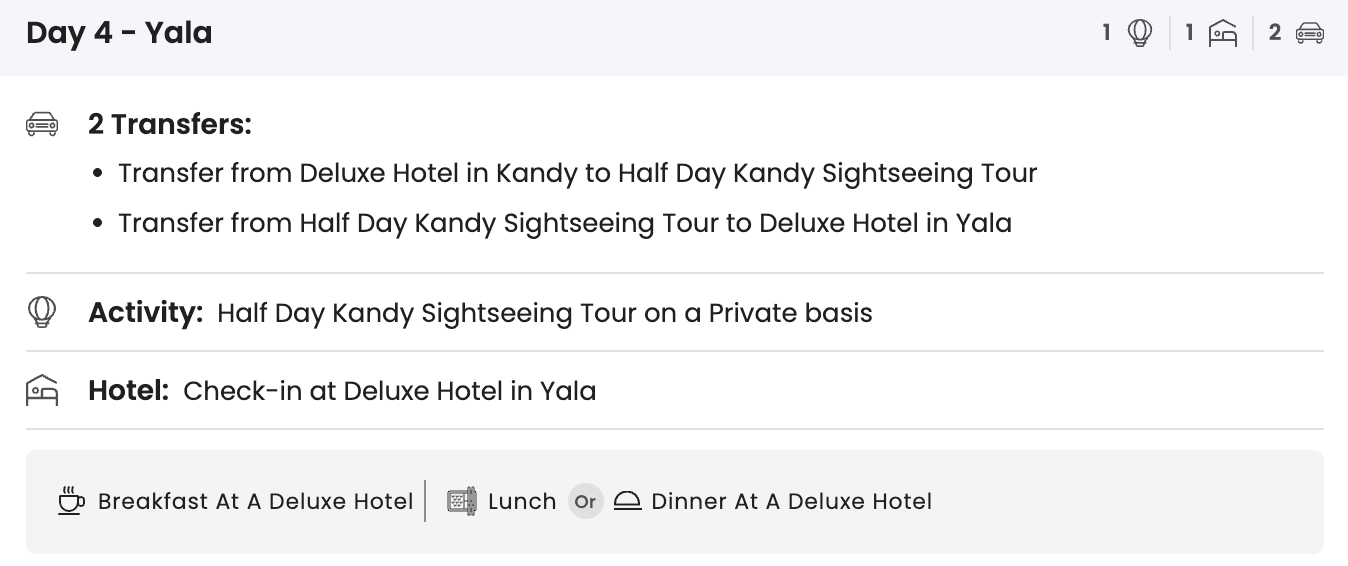Click the car icon beside 2 Transfers

click(42, 124)
